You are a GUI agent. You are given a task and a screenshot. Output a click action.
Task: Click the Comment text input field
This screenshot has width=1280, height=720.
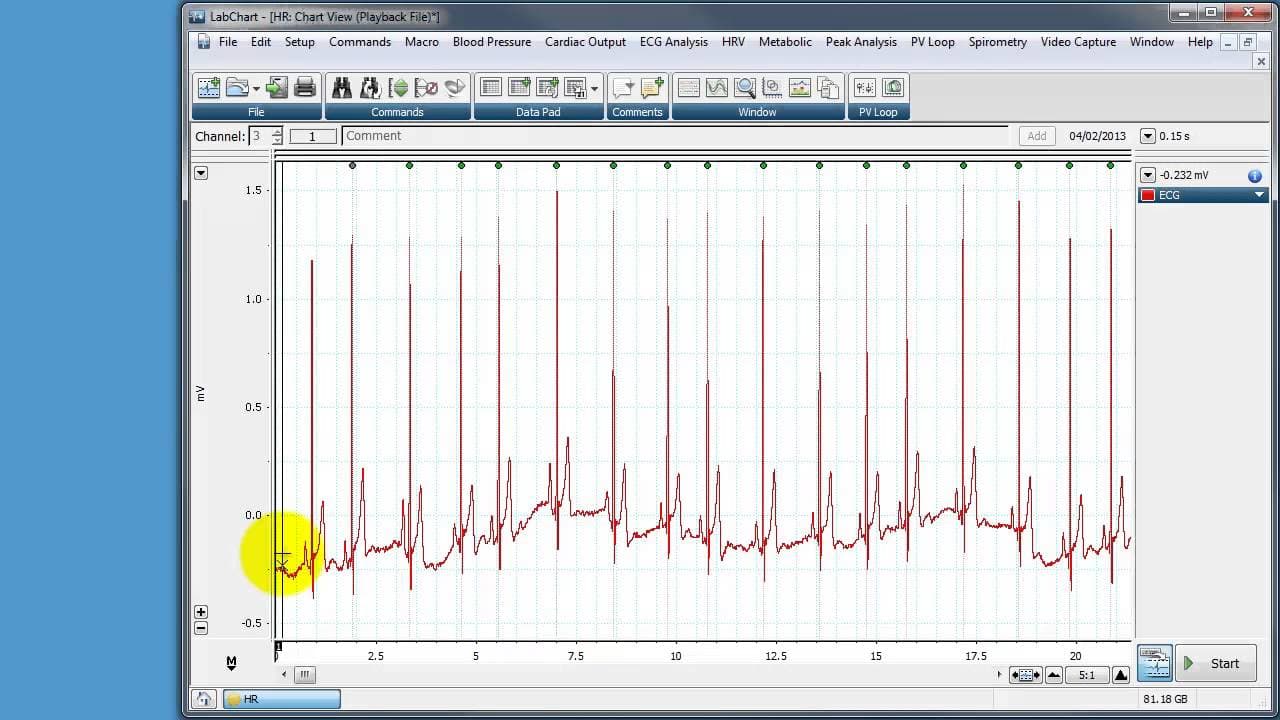[x=675, y=136]
